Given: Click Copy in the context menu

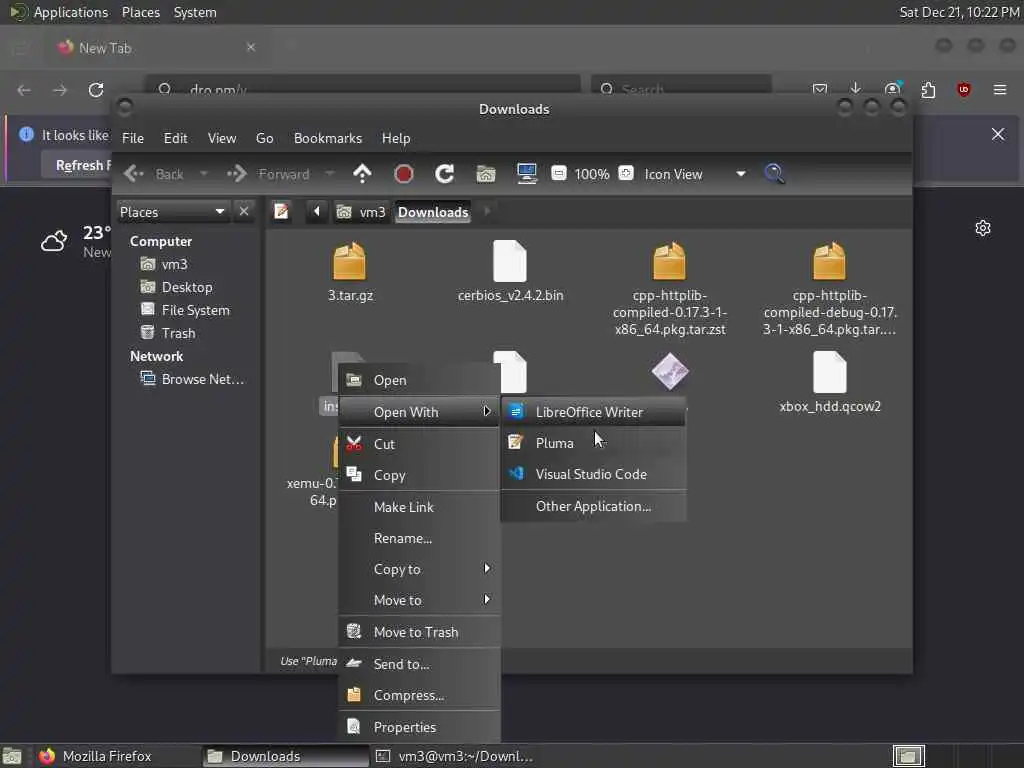Looking at the screenshot, I should tap(419, 475).
